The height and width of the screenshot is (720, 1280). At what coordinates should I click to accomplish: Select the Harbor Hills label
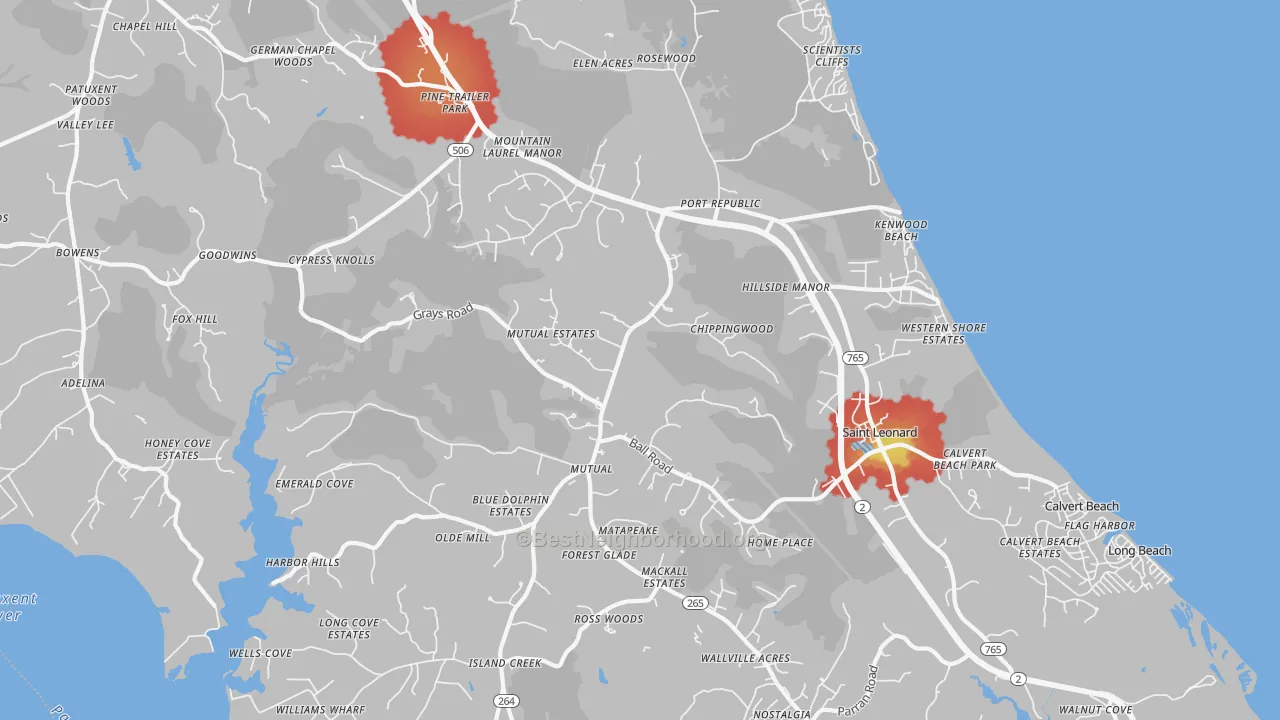click(302, 563)
